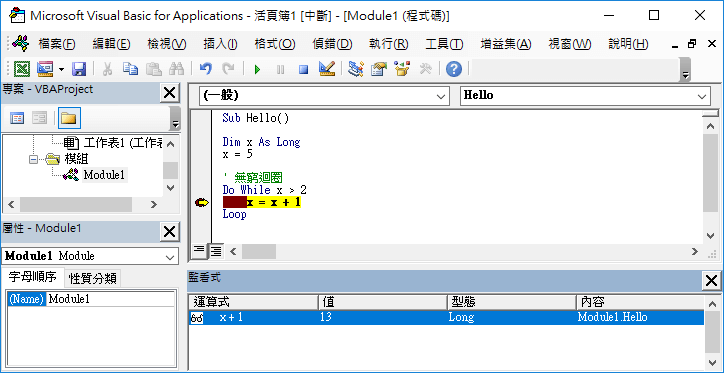Collapse the 模組 folder node
Viewport: 724px width, 373px height.
pyautogui.click(x=33, y=159)
